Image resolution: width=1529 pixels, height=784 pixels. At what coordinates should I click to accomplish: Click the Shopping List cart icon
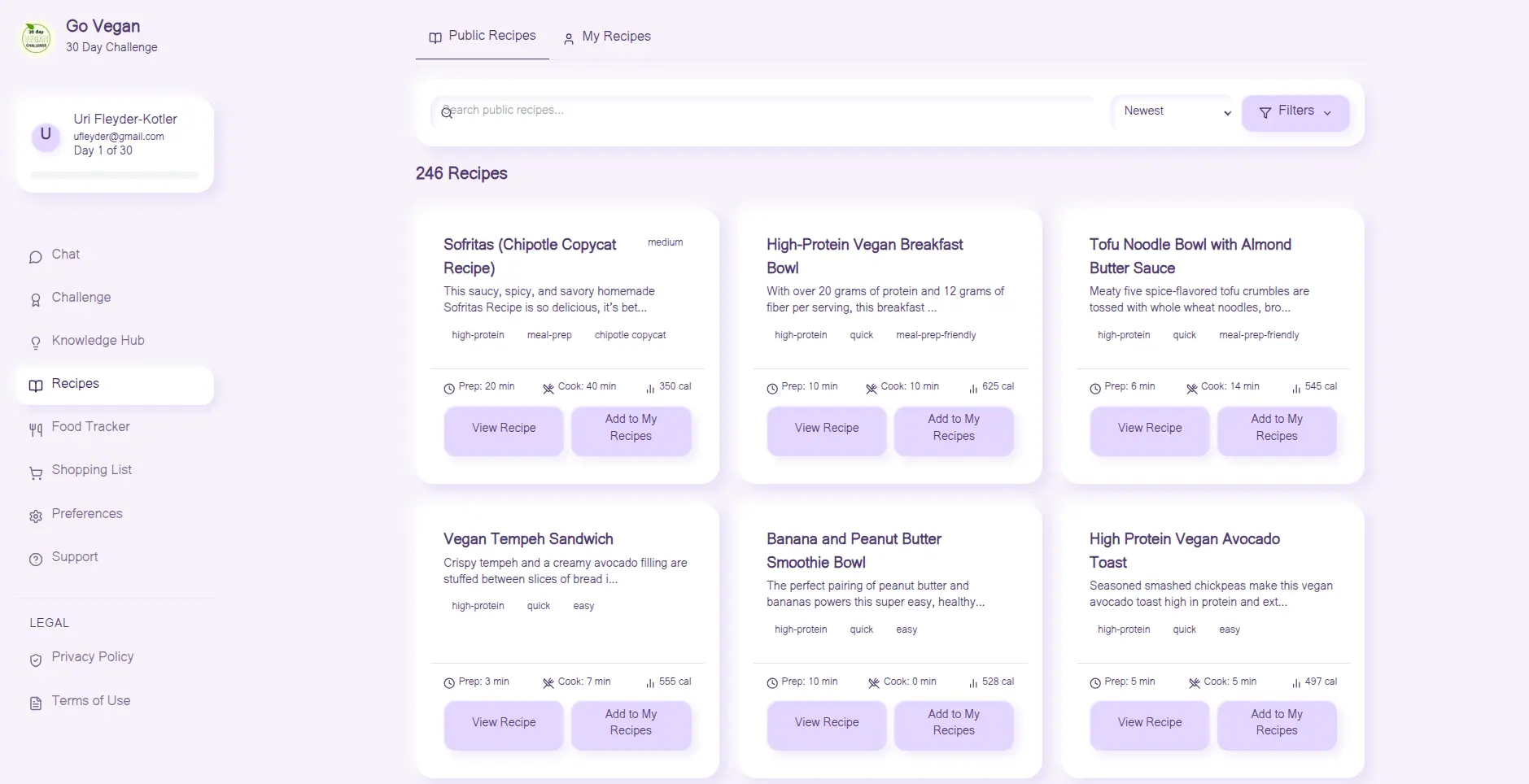click(x=36, y=473)
